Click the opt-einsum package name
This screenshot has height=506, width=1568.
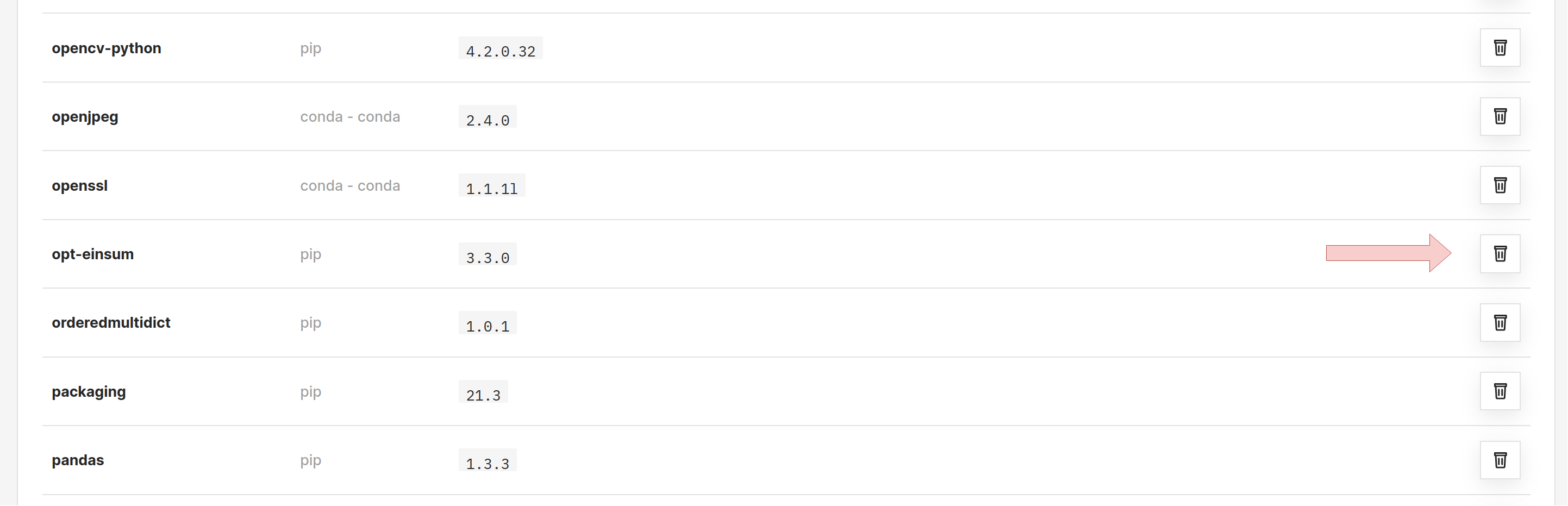[92, 254]
